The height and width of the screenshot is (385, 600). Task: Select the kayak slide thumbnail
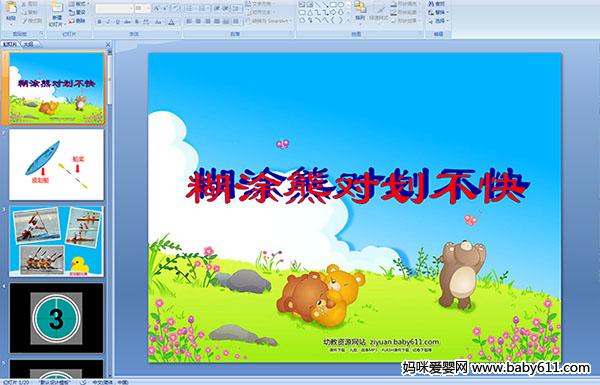(56, 165)
